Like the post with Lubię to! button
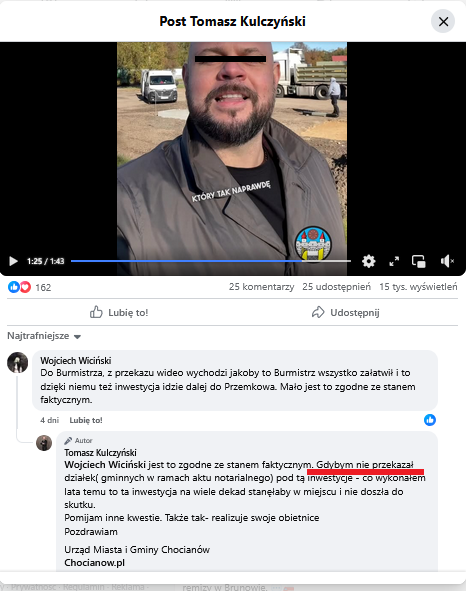466x591 pixels. 119,312
